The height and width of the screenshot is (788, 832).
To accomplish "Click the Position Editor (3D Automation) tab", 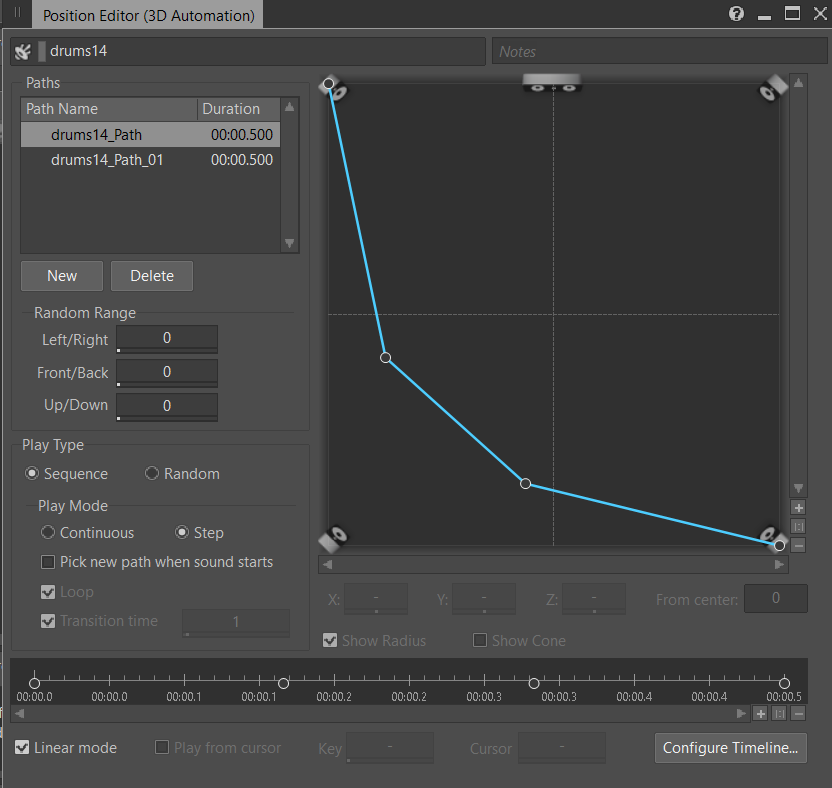I will point(148,15).
